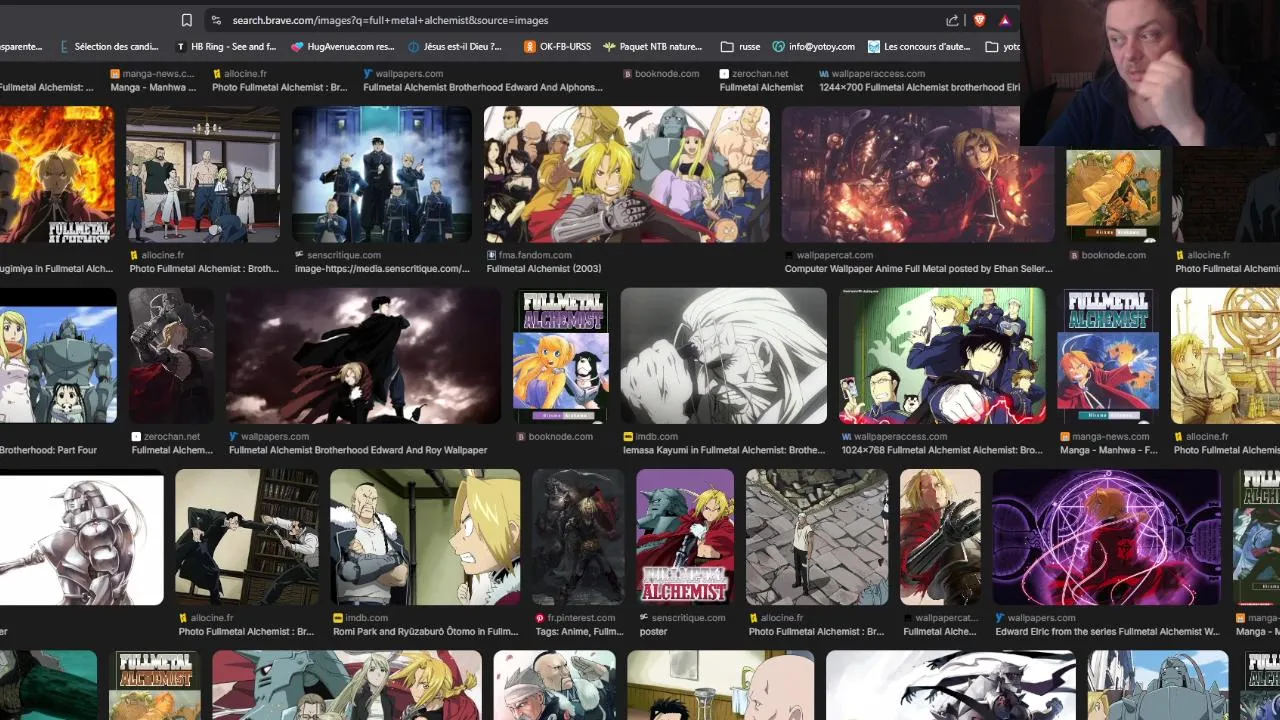Open the green-background military group wallpaper
The width and height of the screenshot is (1280, 720).
pyautogui.click(x=942, y=356)
